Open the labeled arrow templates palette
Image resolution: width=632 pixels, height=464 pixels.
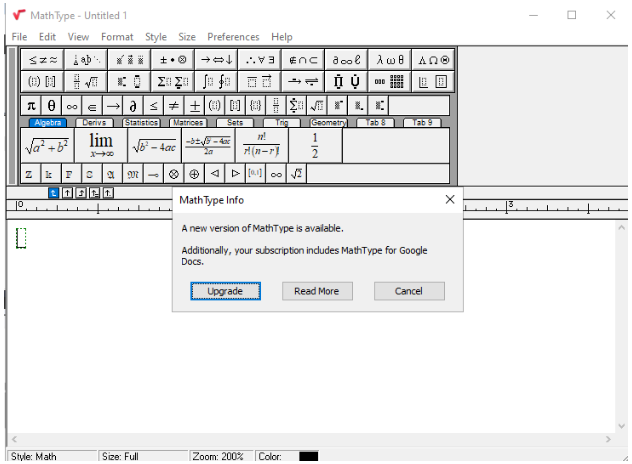pos(303,82)
